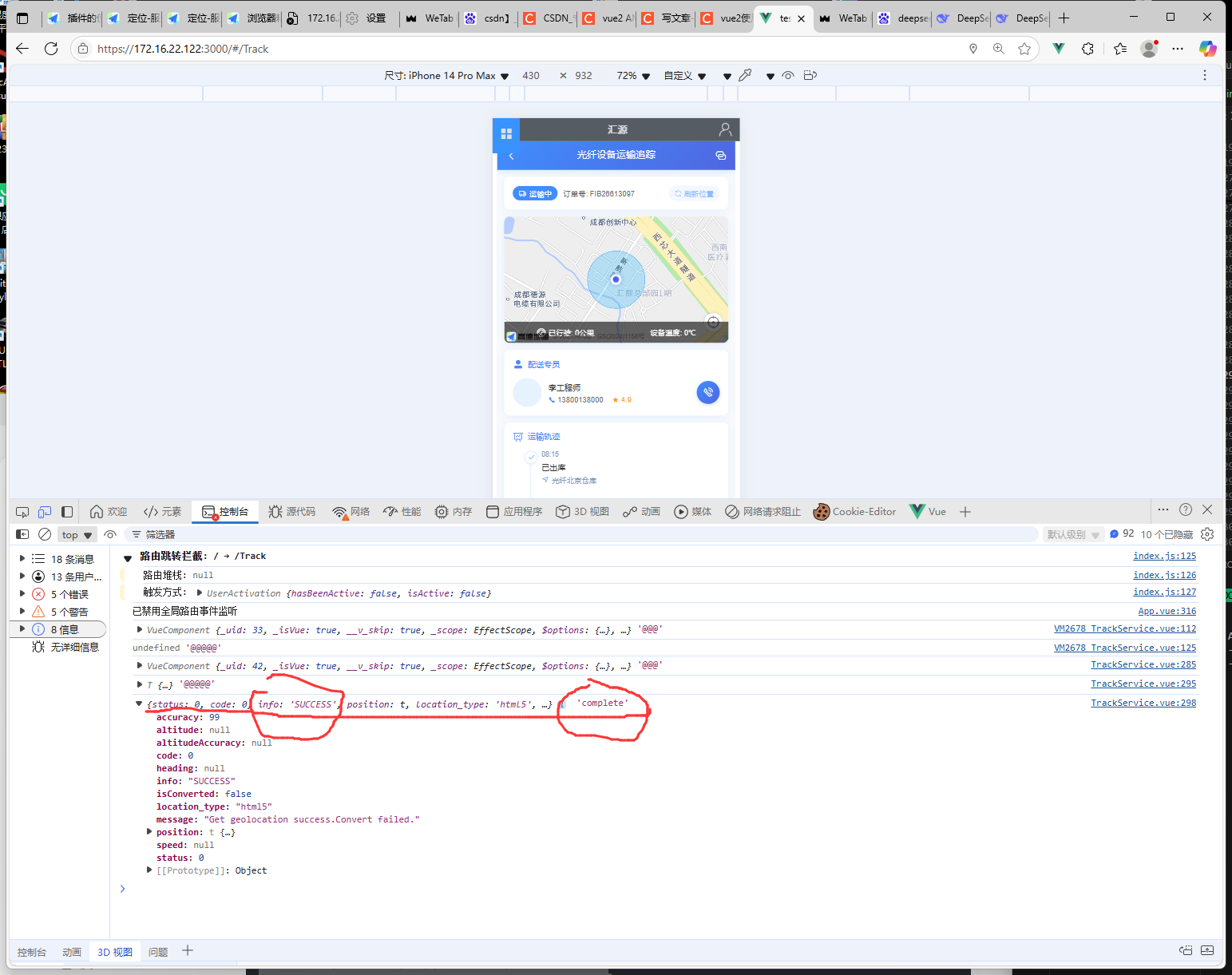Screen dimensions: 1232x975
Task: Click the device screenshot capture icon
Action: coord(810,74)
